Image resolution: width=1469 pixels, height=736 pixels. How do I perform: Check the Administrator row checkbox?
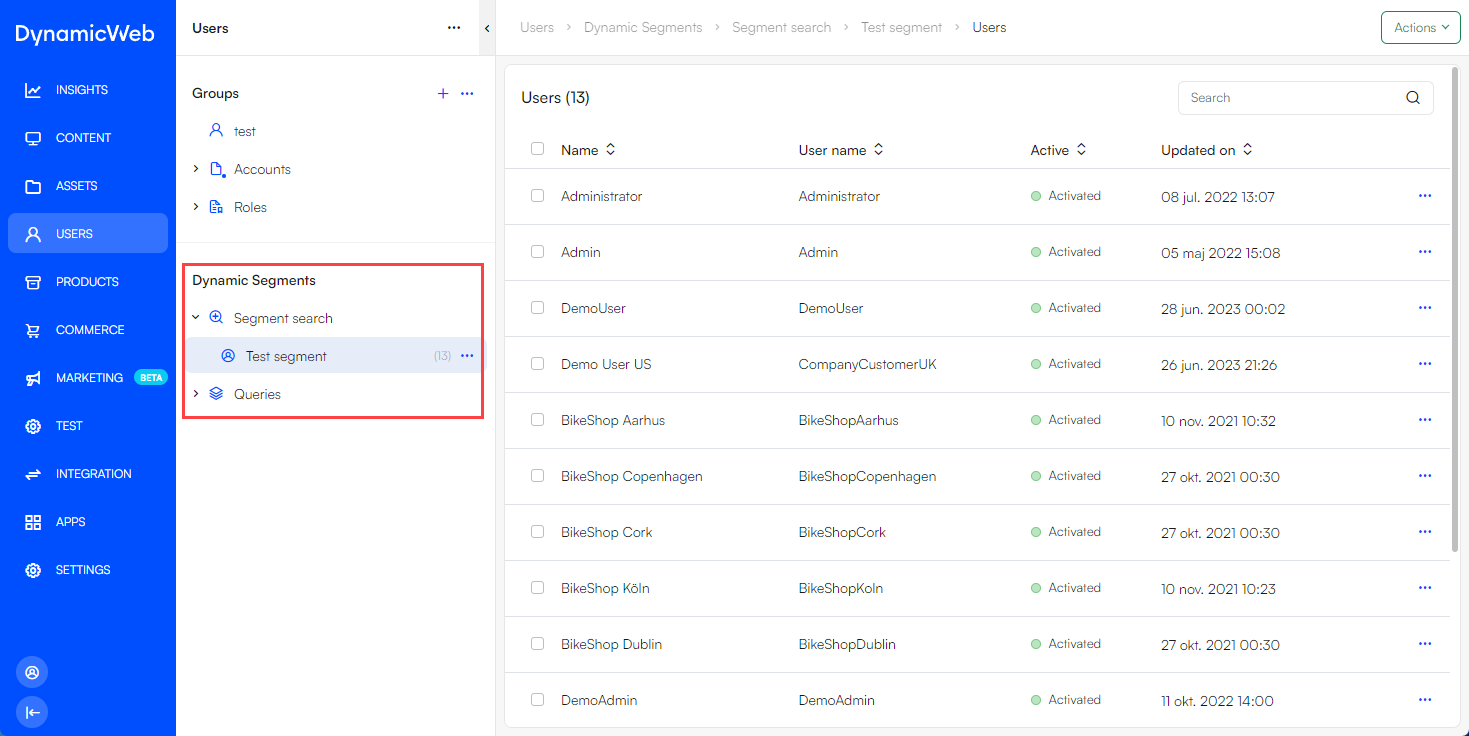(537, 196)
